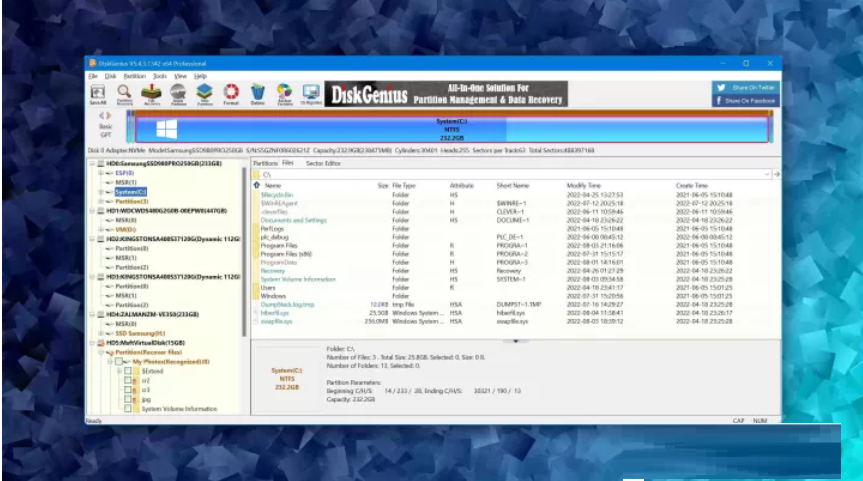This screenshot has height=481, width=863.
Task: Collapse the HD0 Samsung SSD node
Action: (x=92, y=163)
